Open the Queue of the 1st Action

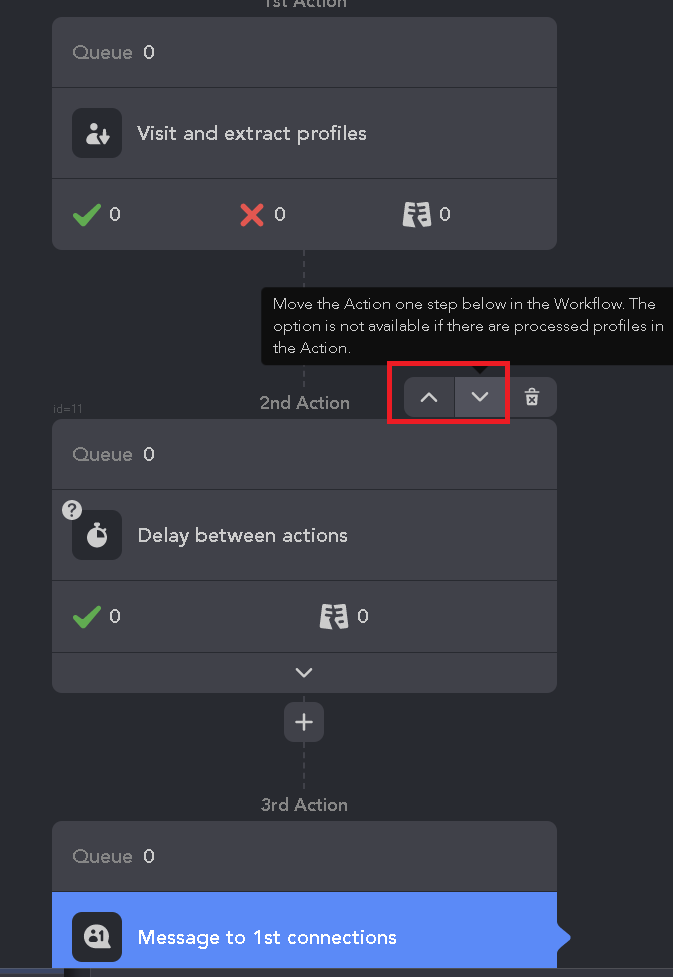pyautogui.click(x=304, y=52)
